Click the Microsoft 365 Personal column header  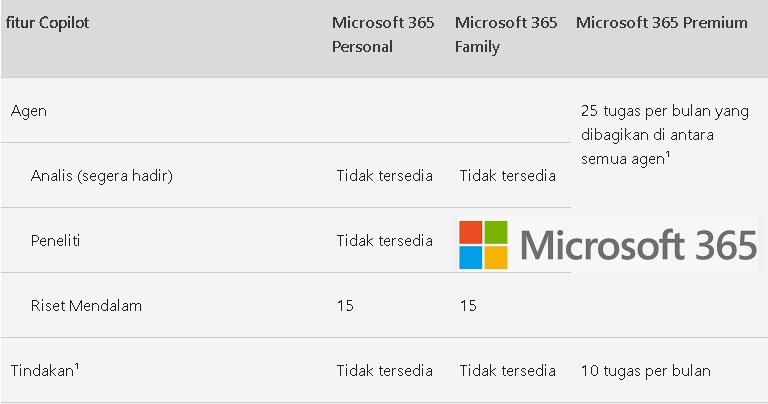[x=383, y=34]
